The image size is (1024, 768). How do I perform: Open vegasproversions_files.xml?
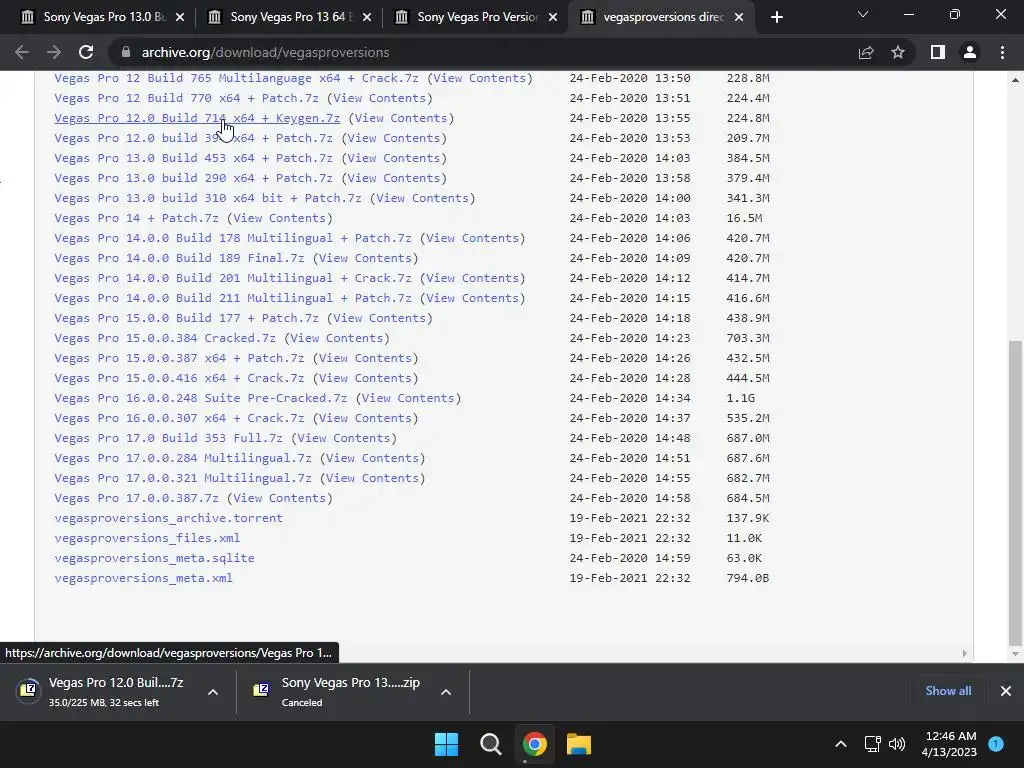click(x=147, y=538)
